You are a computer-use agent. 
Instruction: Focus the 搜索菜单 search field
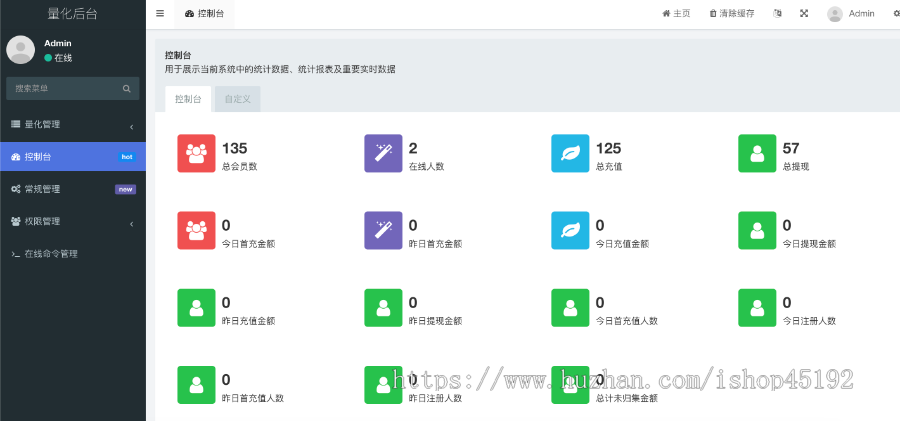click(x=72, y=88)
